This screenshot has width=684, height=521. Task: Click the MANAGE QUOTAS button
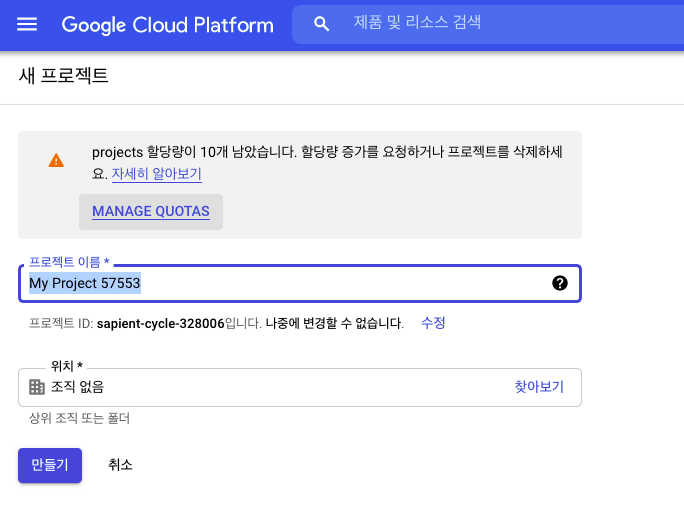151,212
